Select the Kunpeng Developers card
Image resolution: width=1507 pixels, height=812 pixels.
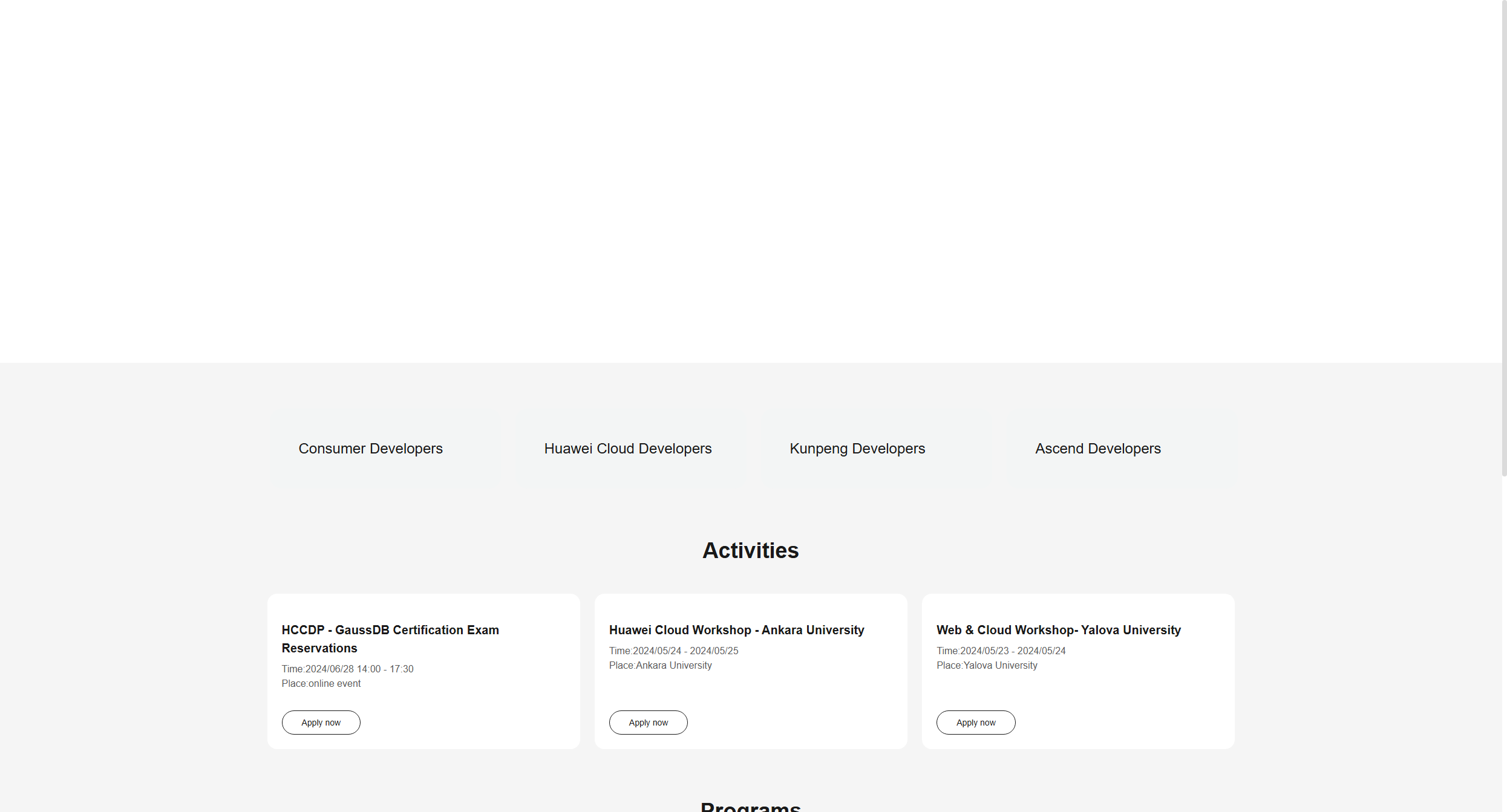coord(875,449)
